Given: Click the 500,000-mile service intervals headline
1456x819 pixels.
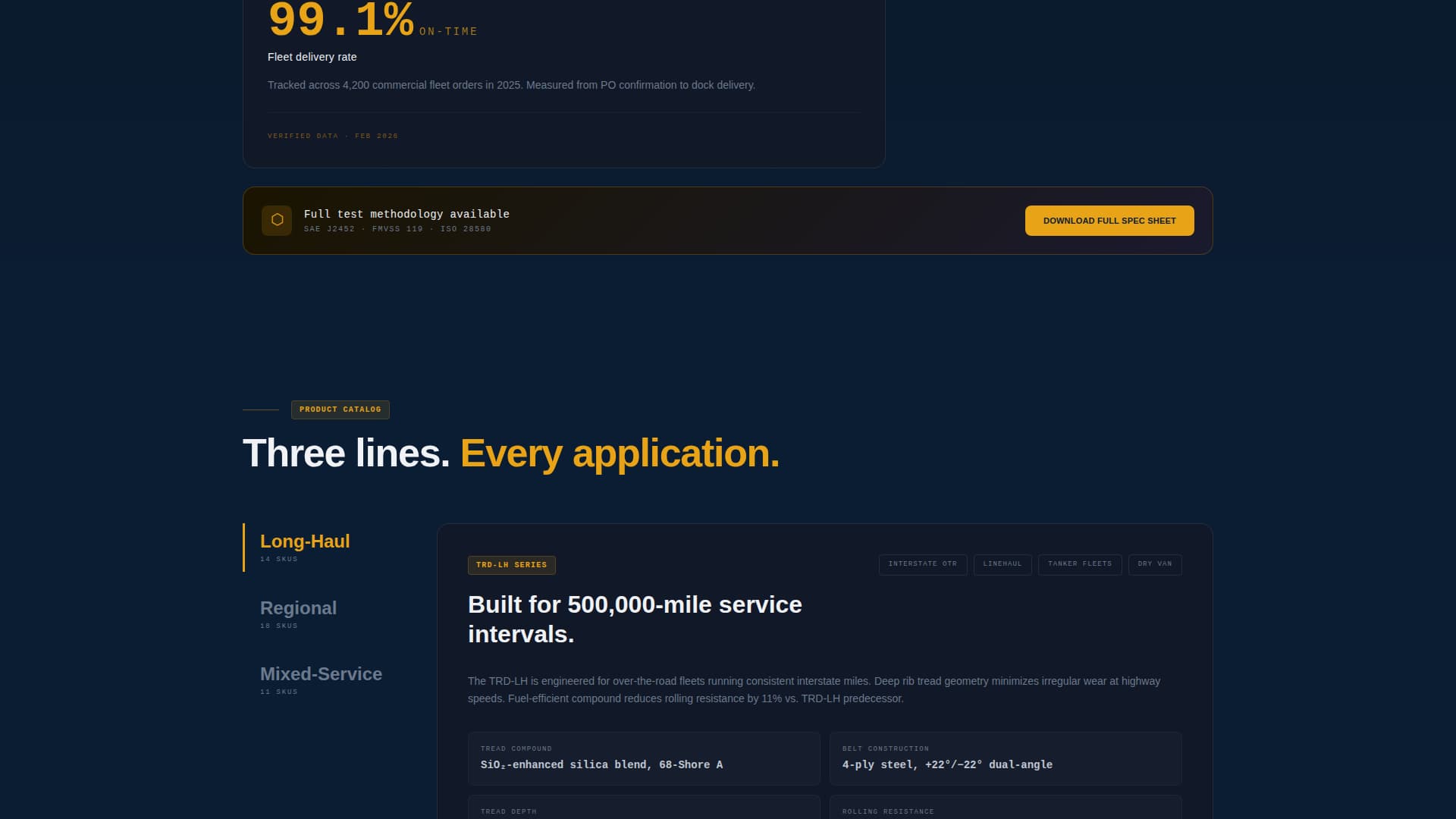Looking at the screenshot, I should [634, 620].
